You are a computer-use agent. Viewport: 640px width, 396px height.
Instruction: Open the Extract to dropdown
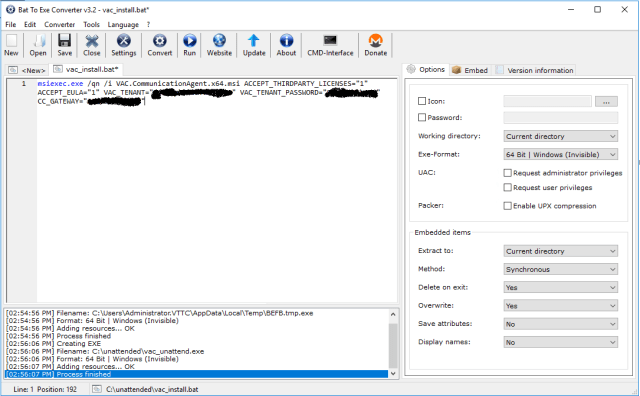click(560, 251)
